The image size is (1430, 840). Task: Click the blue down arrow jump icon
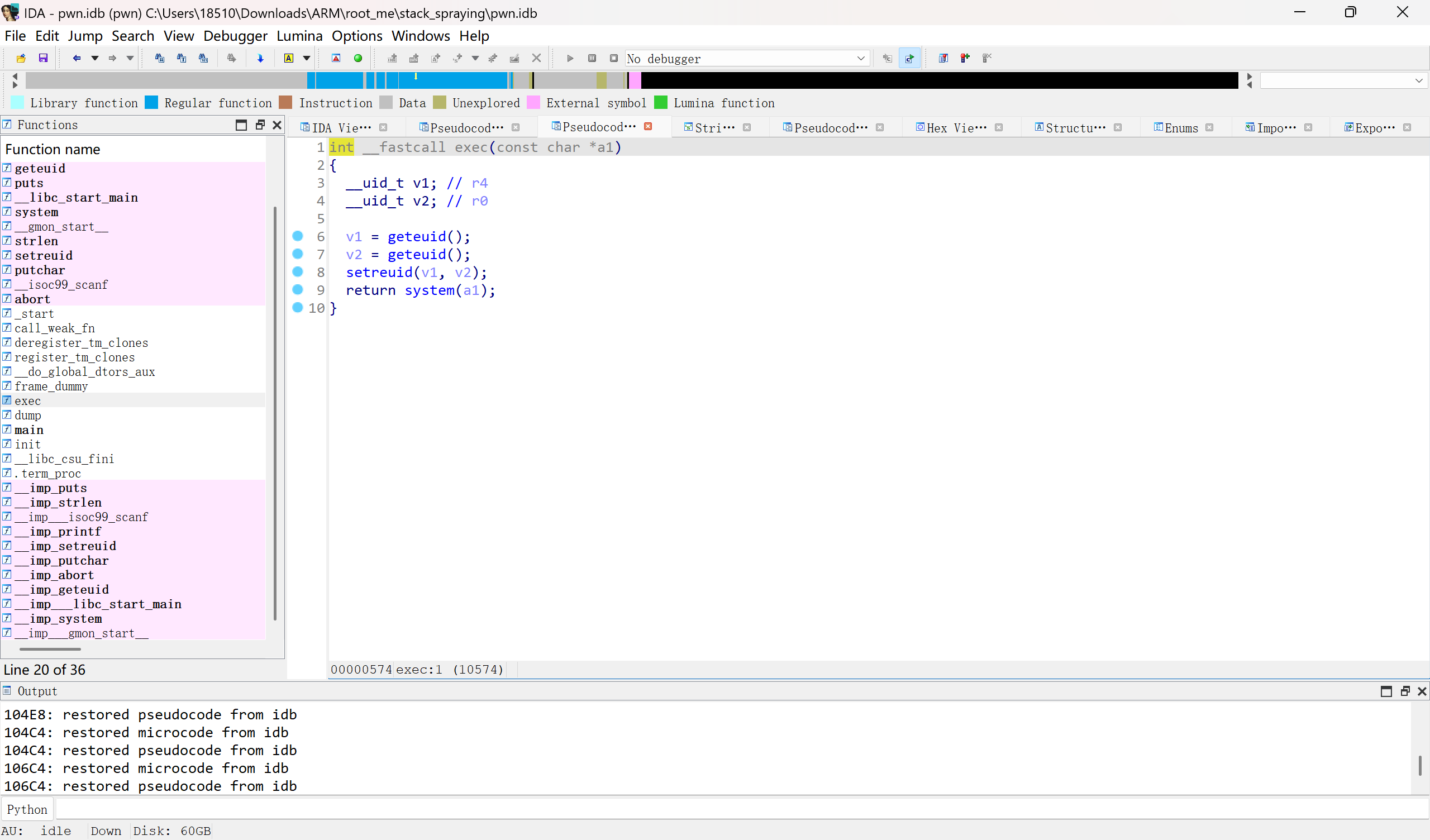pos(260,58)
